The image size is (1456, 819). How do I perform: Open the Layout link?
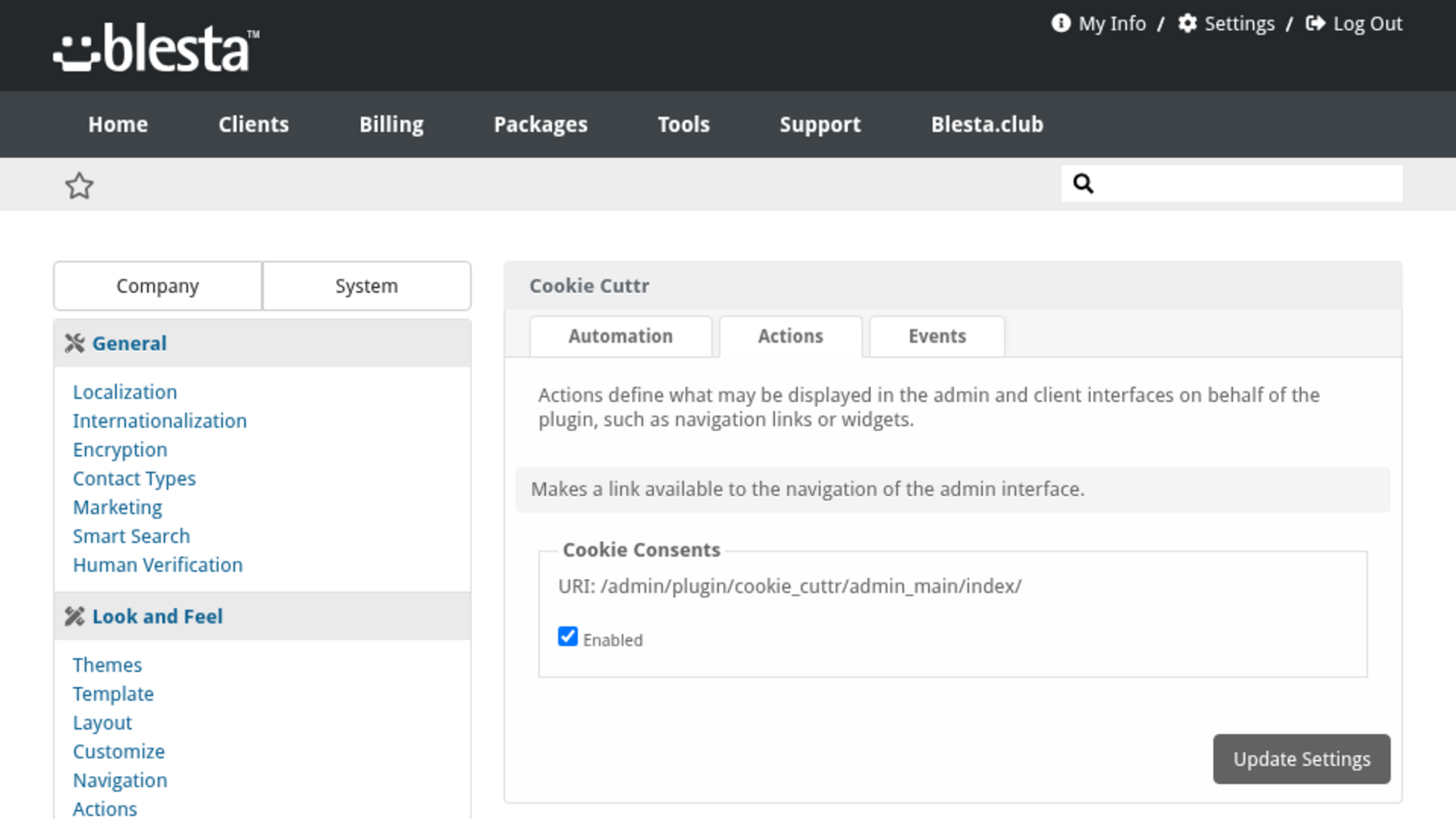(102, 723)
